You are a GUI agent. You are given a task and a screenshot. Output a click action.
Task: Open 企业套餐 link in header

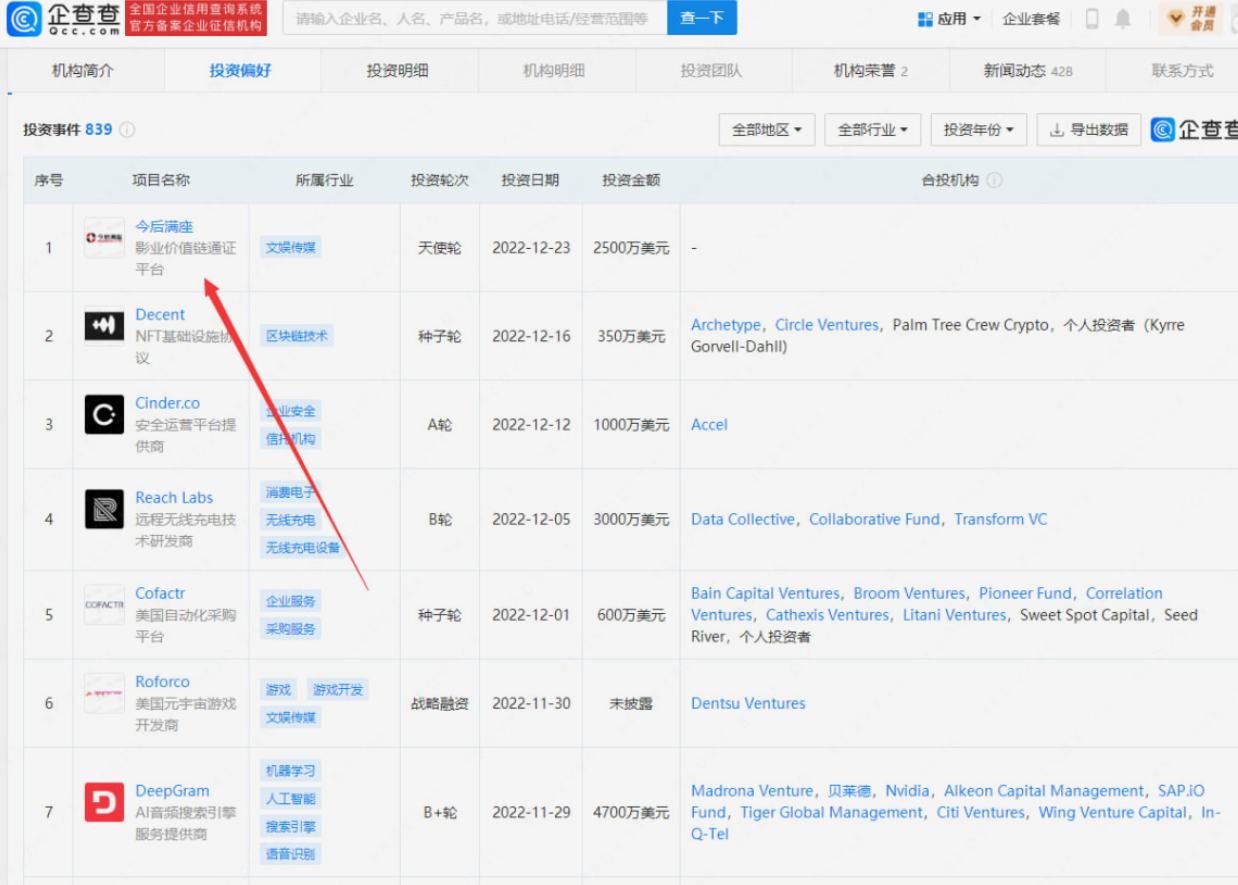(x=1031, y=18)
